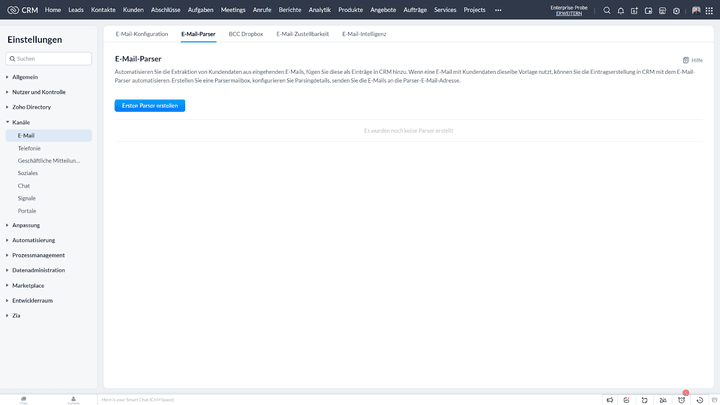Click the Ersten Parser erstellen button
Viewport: 720px width, 405px height.
tap(150, 106)
